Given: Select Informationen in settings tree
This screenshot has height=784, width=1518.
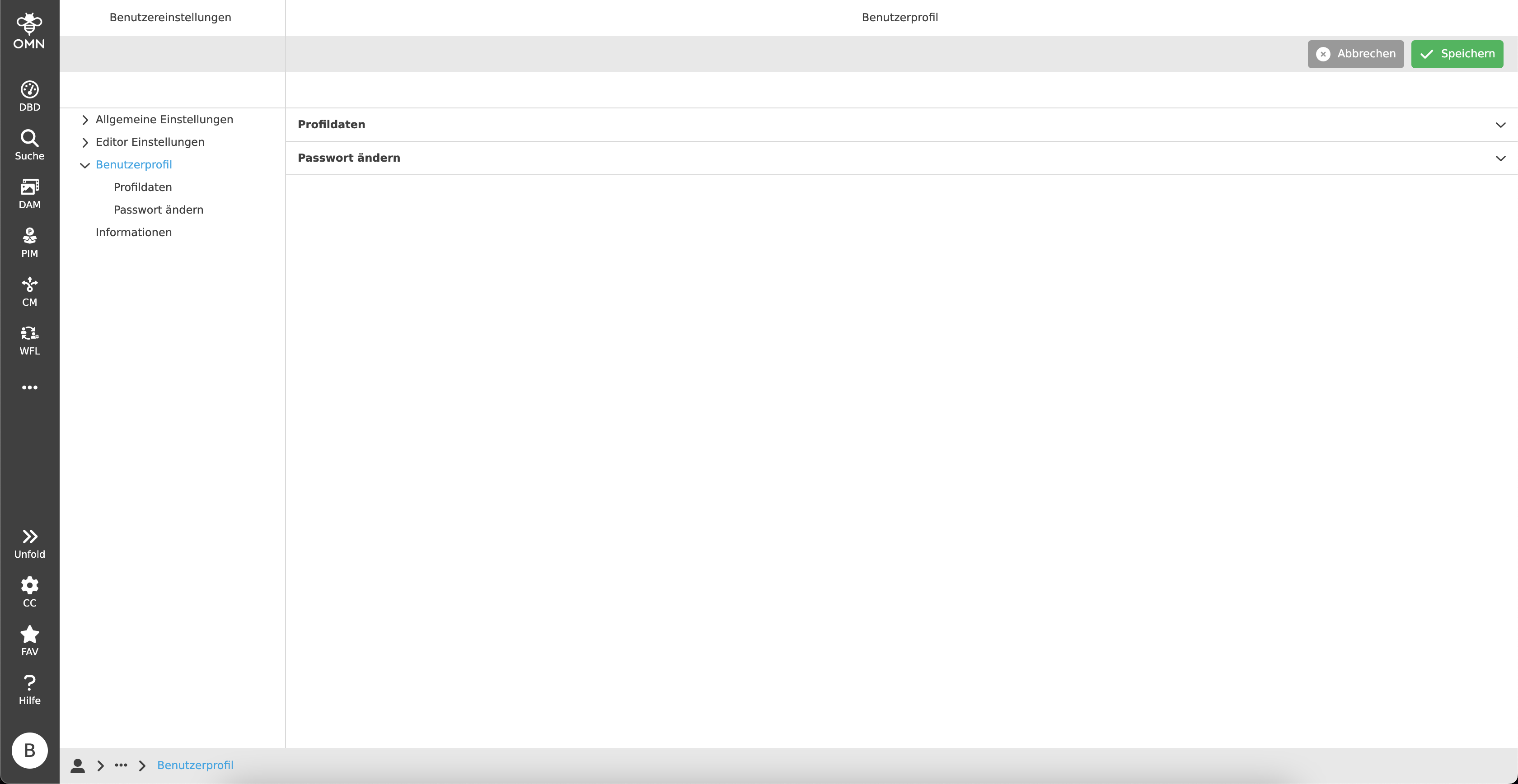Looking at the screenshot, I should 134,233.
